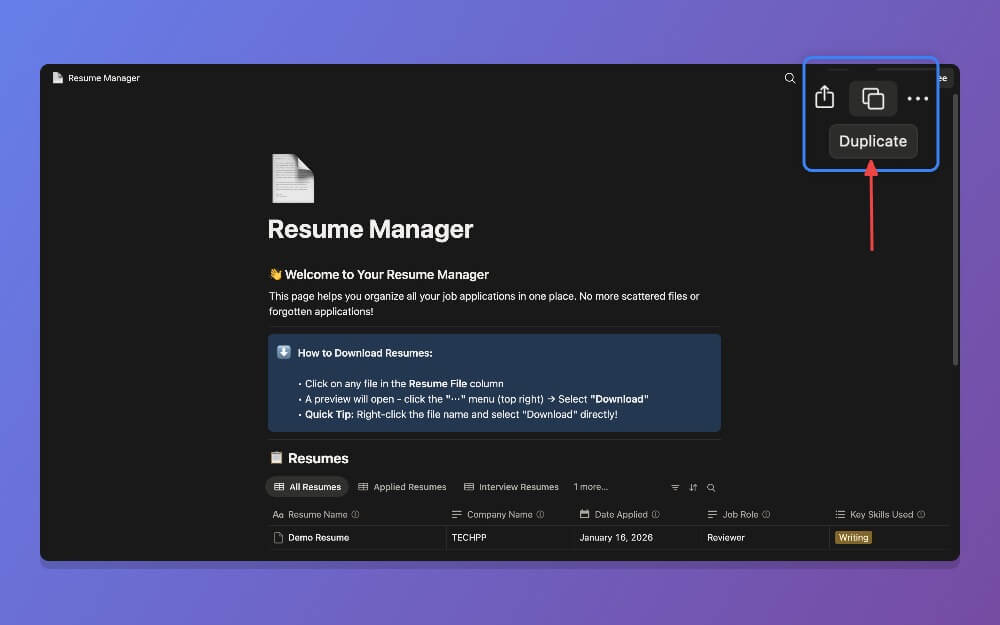
Task: Open the three-dot options icon
Action: point(917,97)
